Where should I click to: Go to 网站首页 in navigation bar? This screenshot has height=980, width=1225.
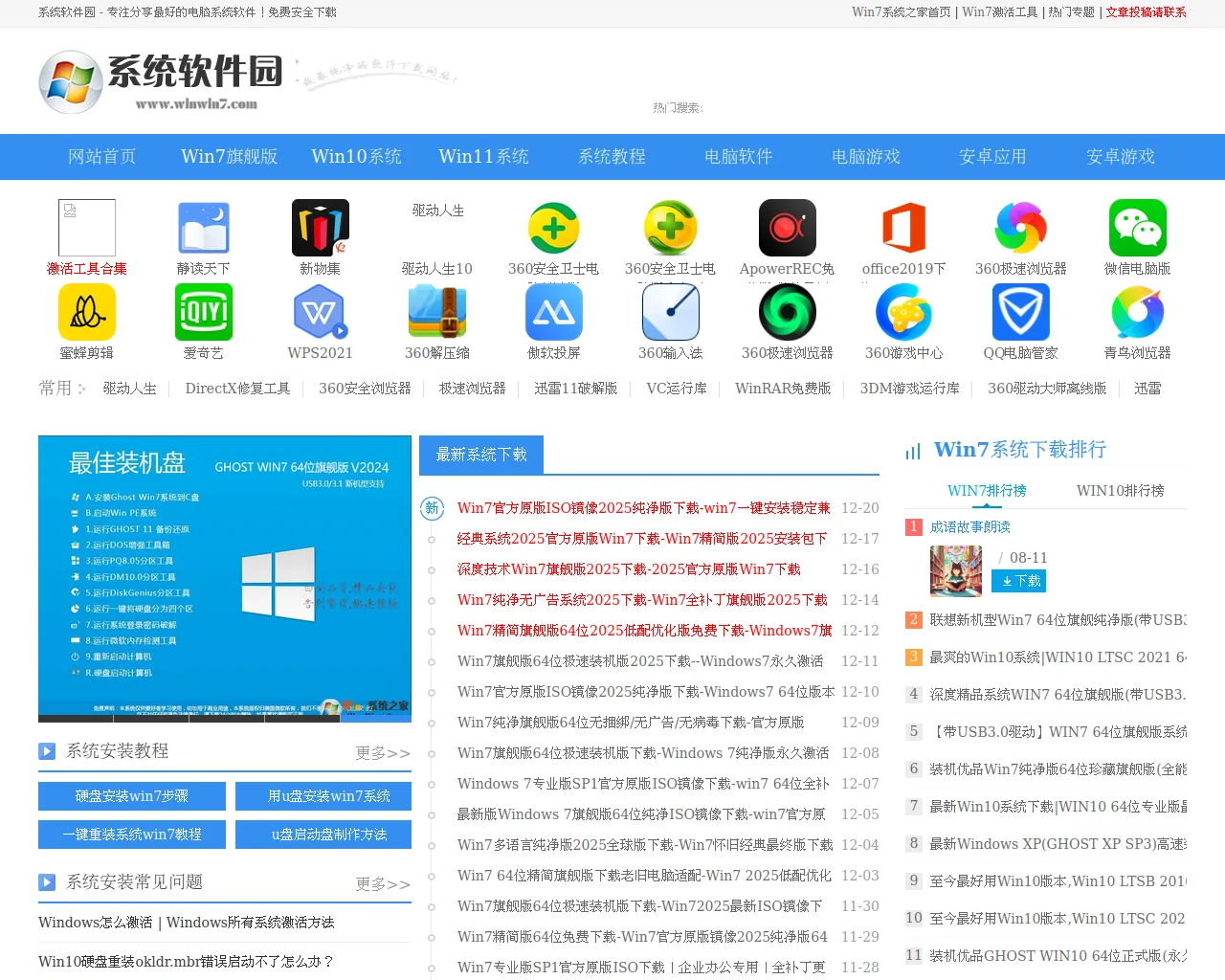click(102, 157)
